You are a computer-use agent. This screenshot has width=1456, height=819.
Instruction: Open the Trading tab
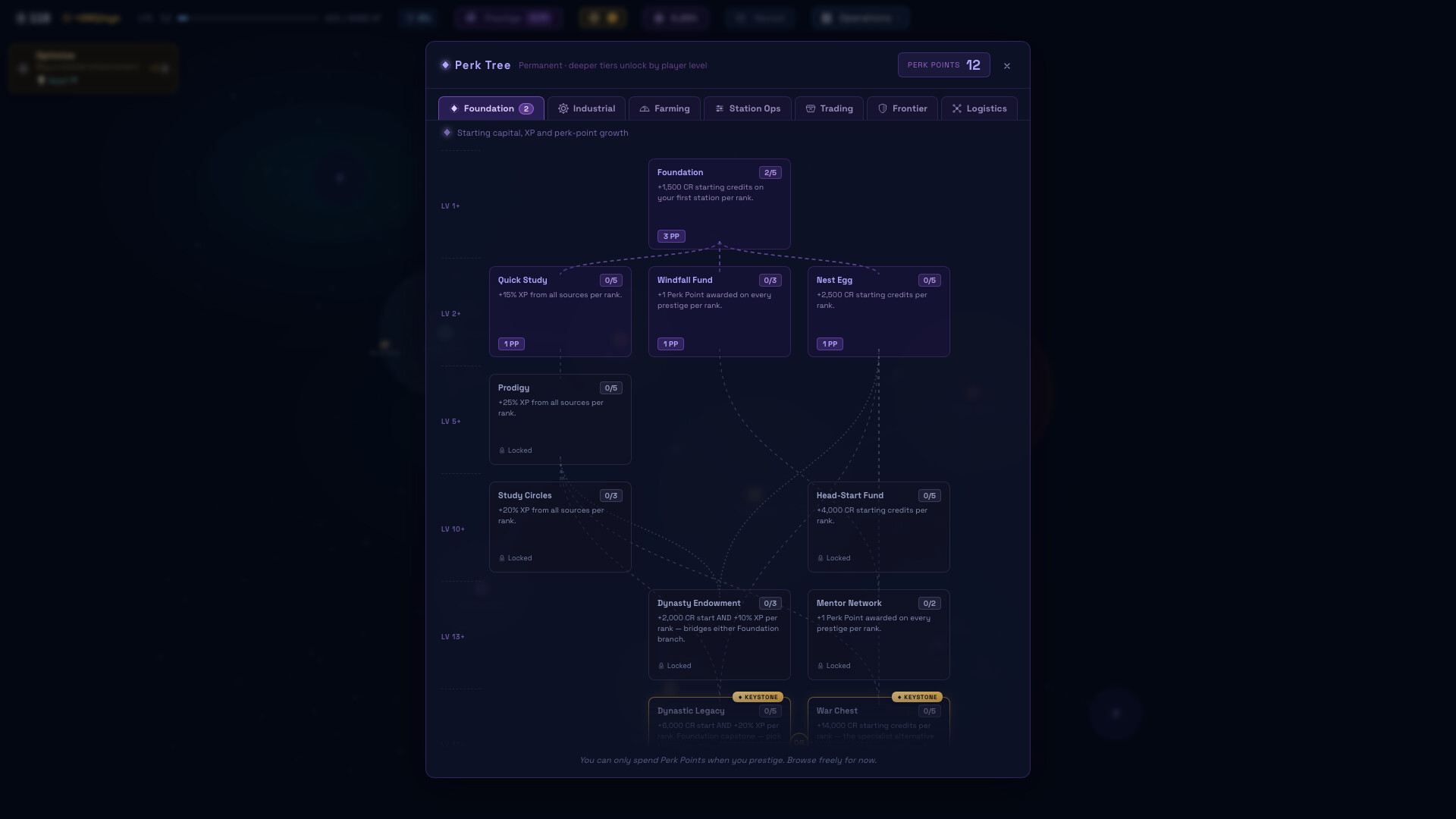829,108
